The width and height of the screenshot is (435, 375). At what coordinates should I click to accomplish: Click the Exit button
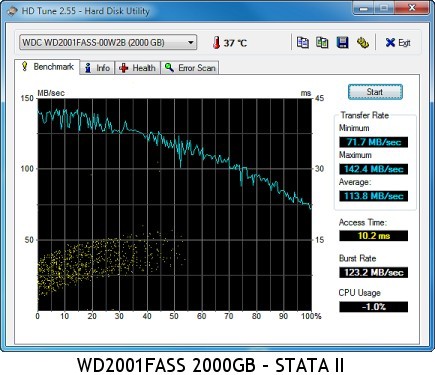398,43
